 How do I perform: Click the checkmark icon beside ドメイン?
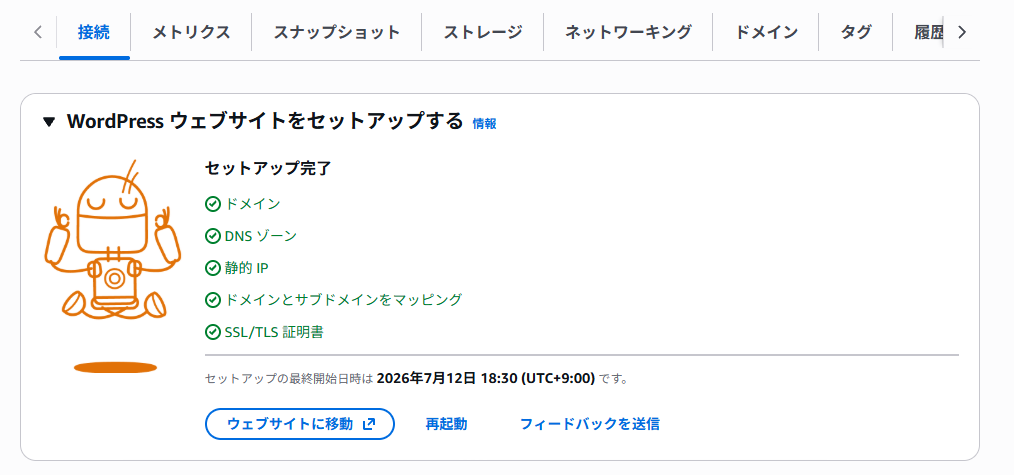pyautogui.click(x=213, y=205)
